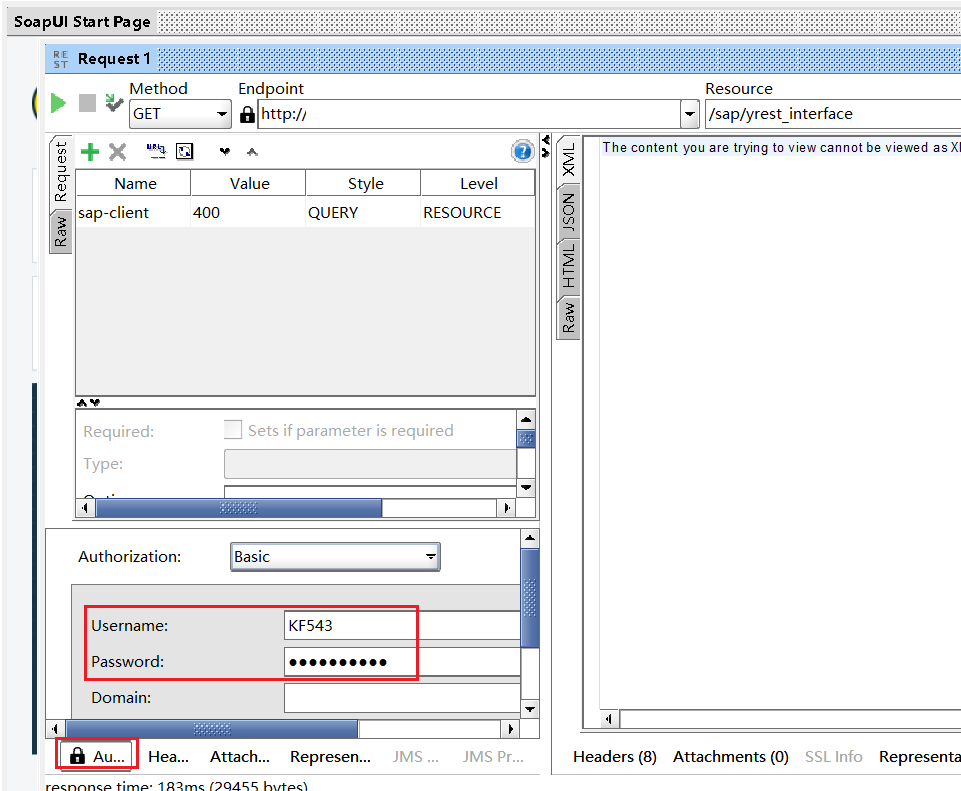Image resolution: width=961 pixels, height=791 pixels.
Task: Toggle the 'Sets if parameter is required' checkbox
Action: pos(233,430)
